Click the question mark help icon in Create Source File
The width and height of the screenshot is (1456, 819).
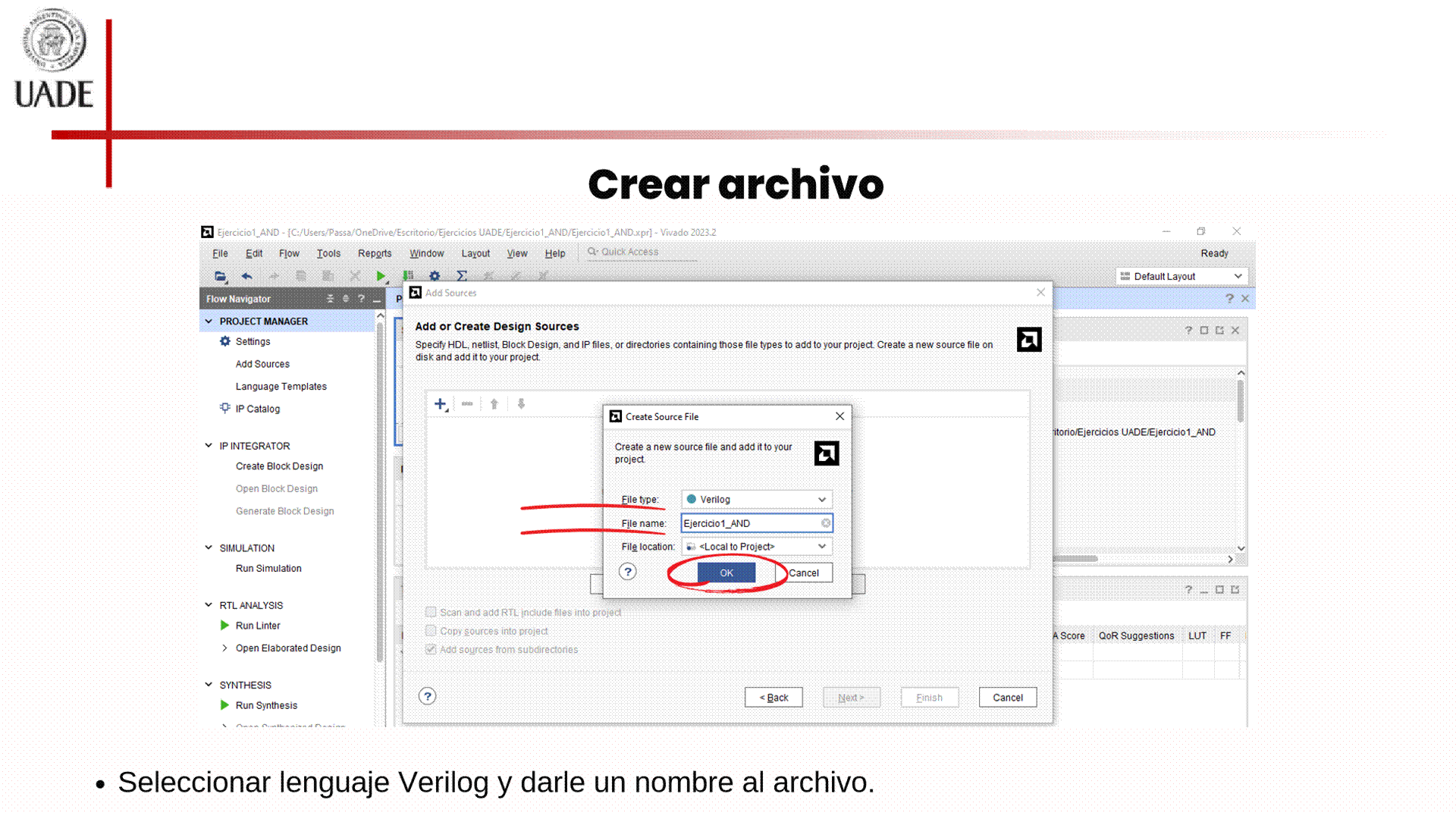pos(627,572)
